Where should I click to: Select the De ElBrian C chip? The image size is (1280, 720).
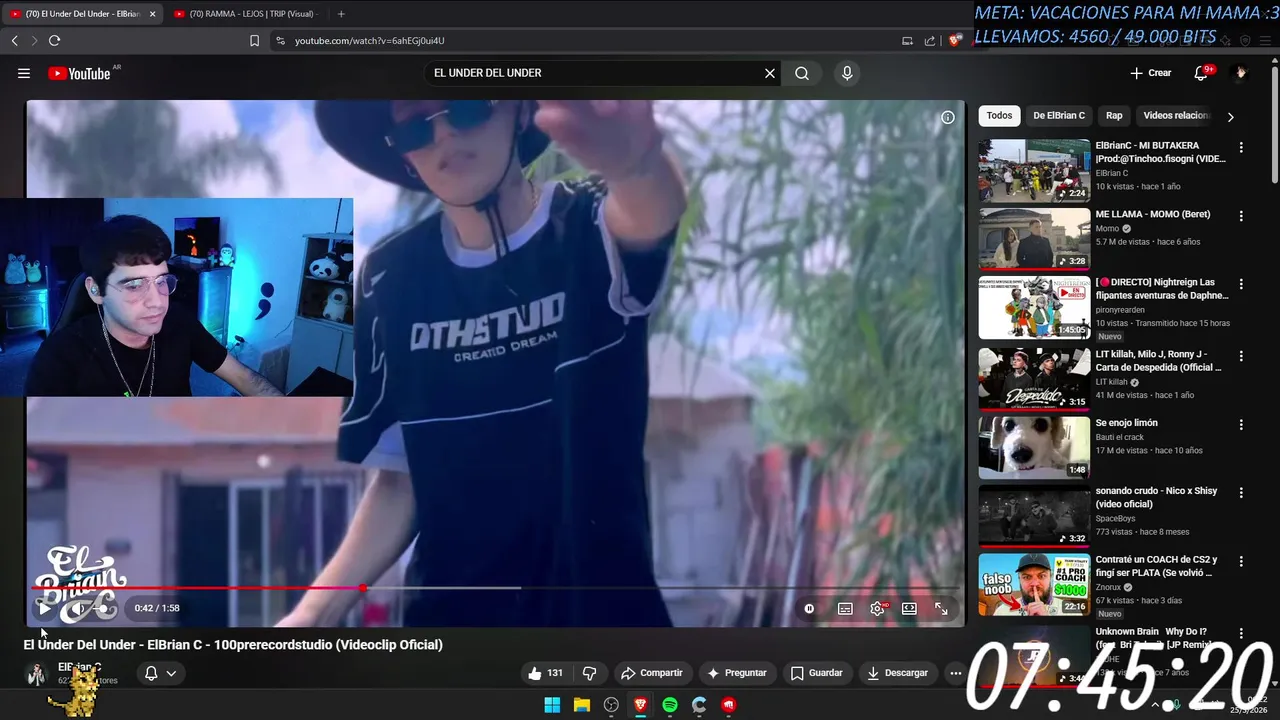[x=1059, y=116]
